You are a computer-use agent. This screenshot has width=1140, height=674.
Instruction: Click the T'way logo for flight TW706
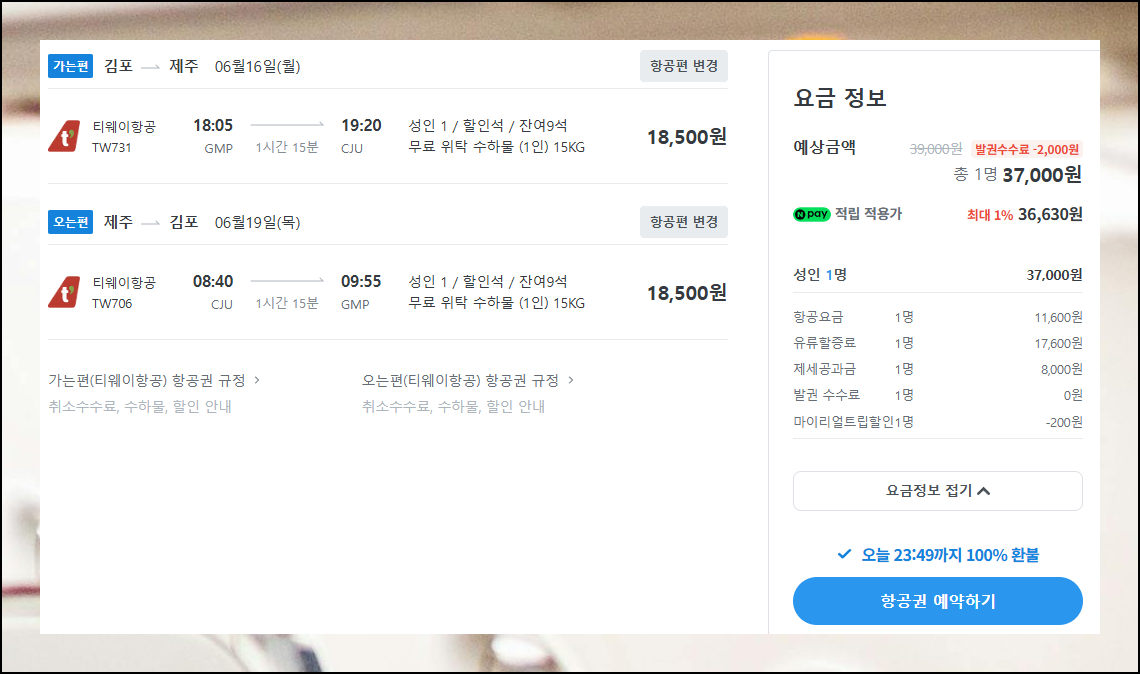[64, 292]
